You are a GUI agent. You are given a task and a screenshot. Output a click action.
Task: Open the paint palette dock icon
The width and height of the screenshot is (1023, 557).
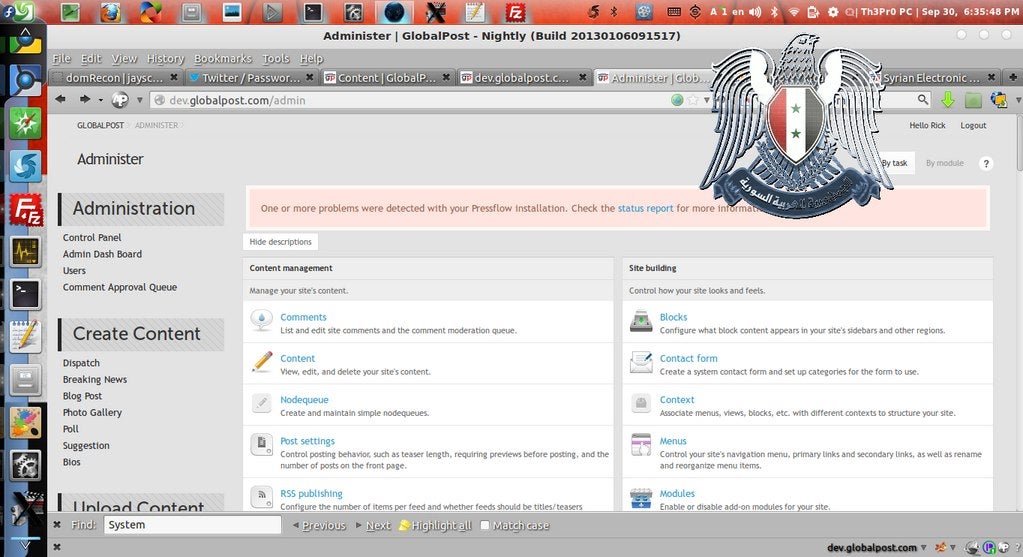(25, 422)
